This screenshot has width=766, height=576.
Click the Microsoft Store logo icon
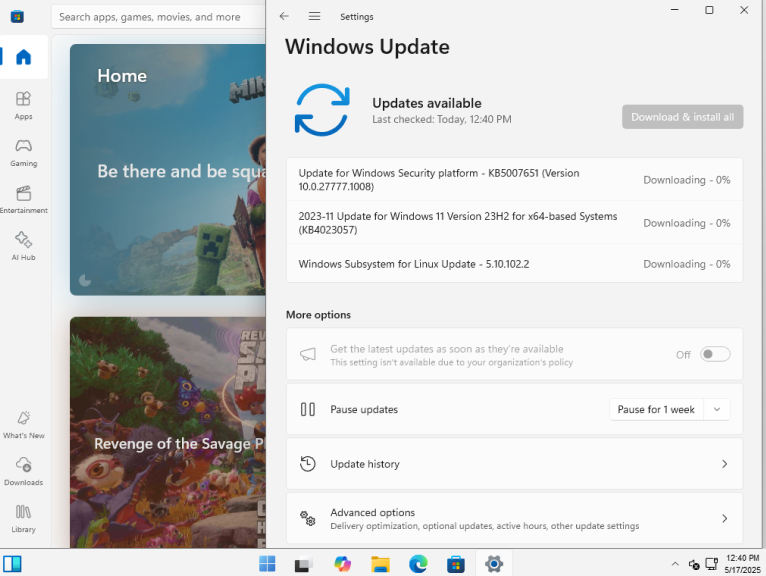click(x=17, y=17)
